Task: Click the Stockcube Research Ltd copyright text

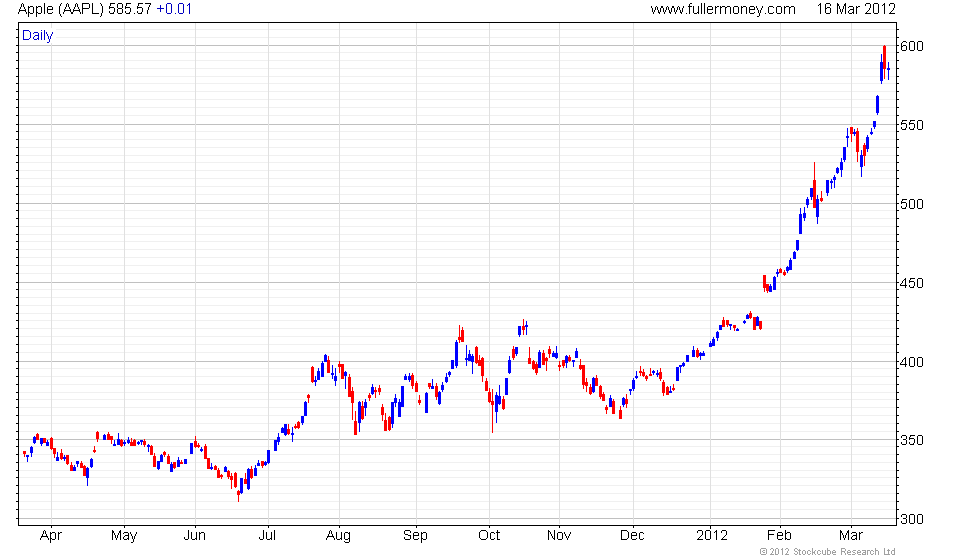Action: [x=828, y=552]
